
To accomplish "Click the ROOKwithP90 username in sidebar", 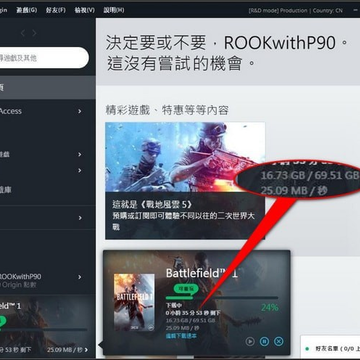I will click(21, 276).
